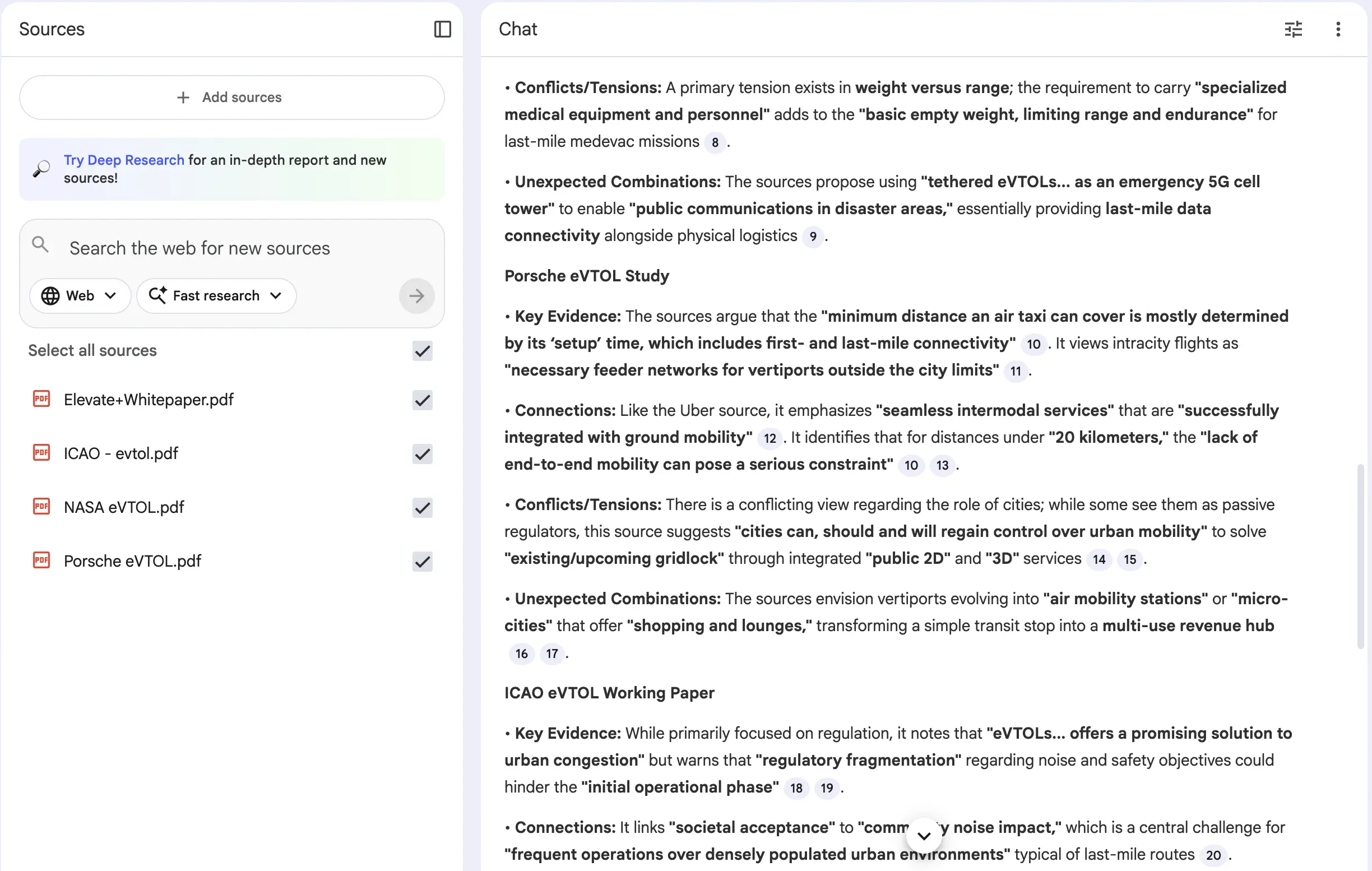Click the scroll-to-bottom chevron button
Viewport: 1372px width, 871px height.
tap(924, 835)
